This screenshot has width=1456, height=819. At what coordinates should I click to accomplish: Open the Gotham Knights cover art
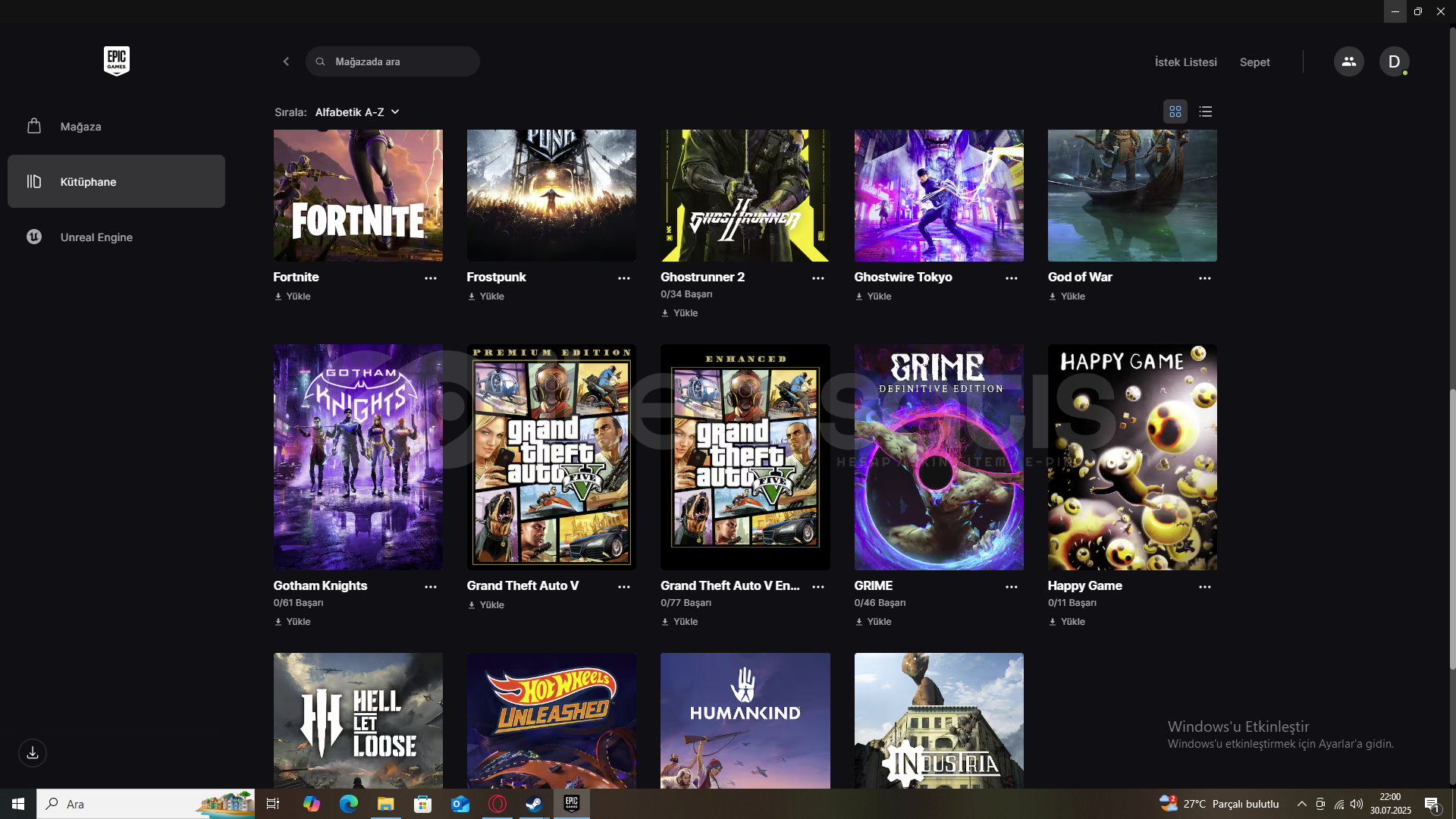coord(358,457)
